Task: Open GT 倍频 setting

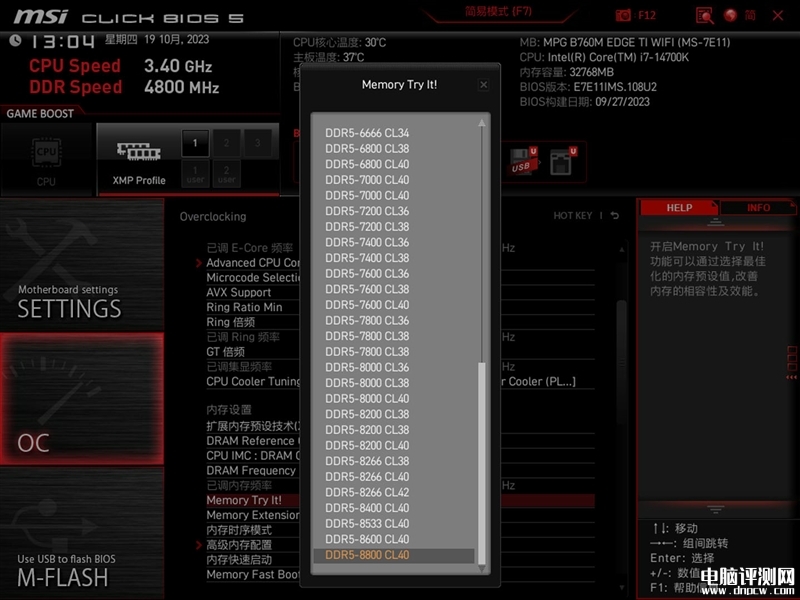Action: (x=225, y=352)
